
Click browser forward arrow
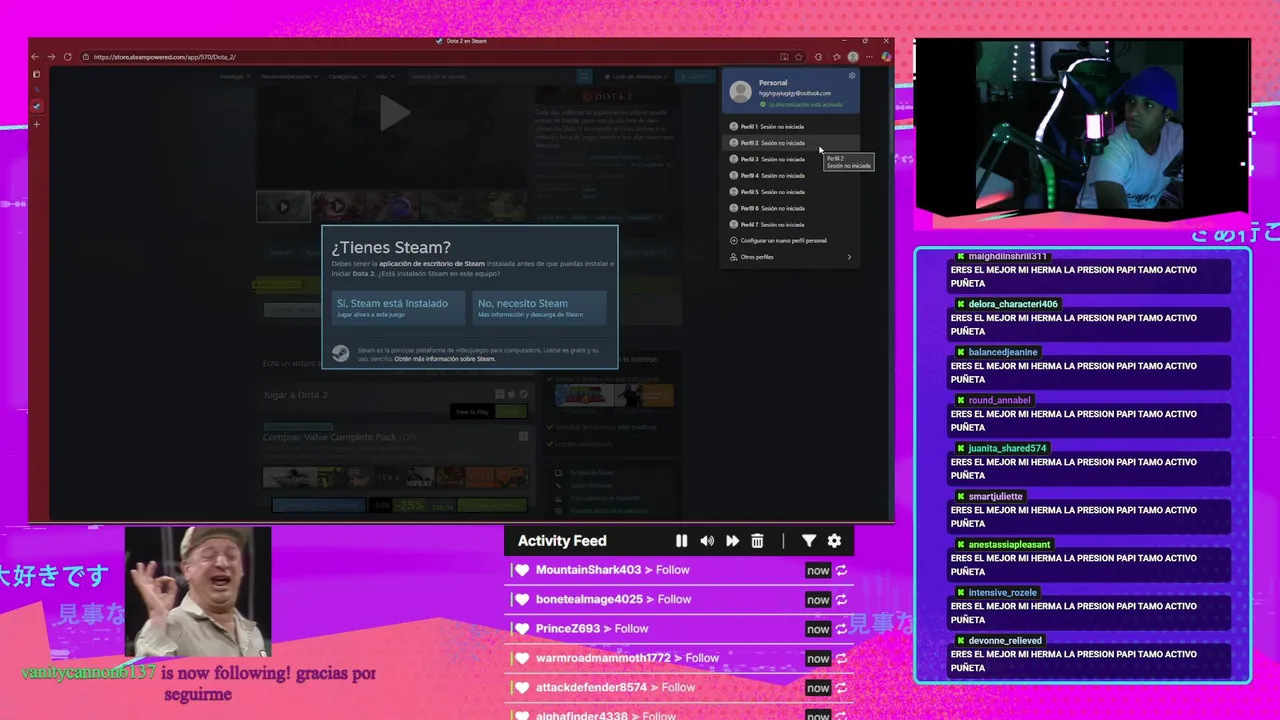click(51, 57)
